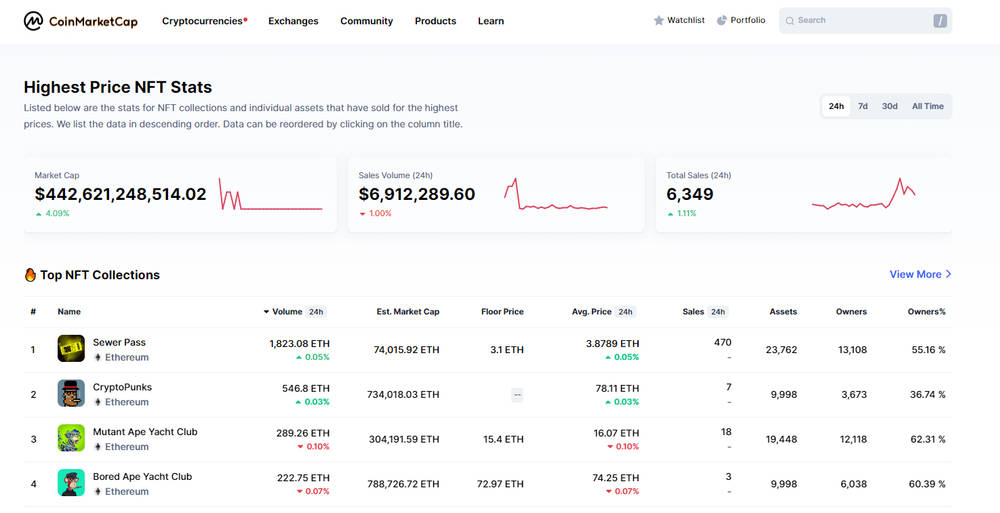Select the Bored Ape Yacht Club avatar
This screenshot has height=513, width=1000.
click(71, 482)
